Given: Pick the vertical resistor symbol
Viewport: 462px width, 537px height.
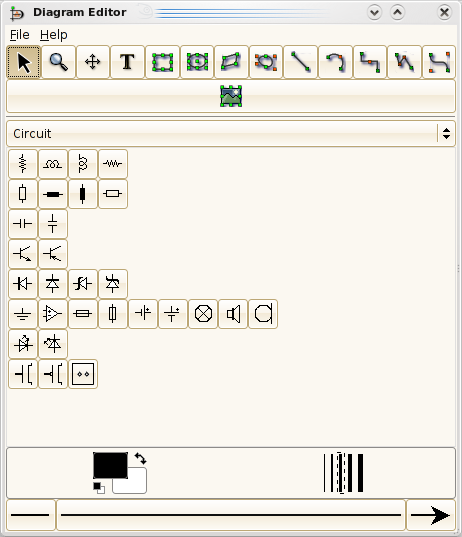Looking at the screenshot, I should (23, 164).
